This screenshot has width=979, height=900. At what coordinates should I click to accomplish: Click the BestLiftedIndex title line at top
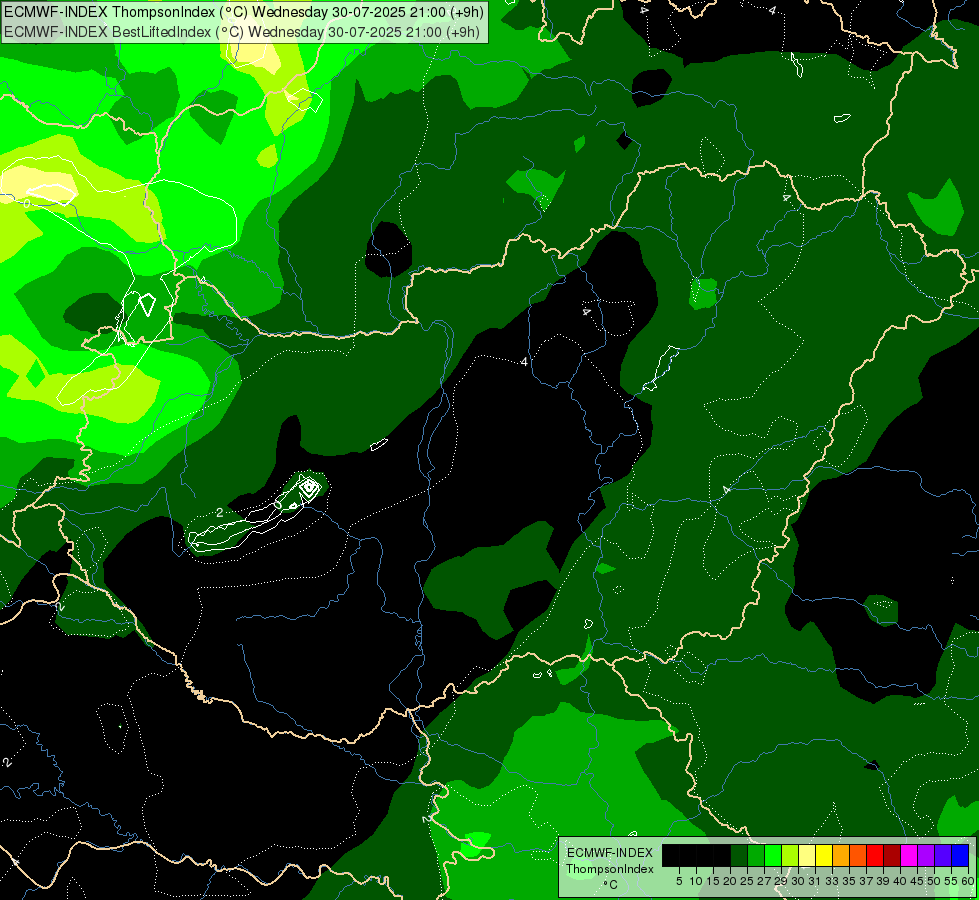[242, 32]
